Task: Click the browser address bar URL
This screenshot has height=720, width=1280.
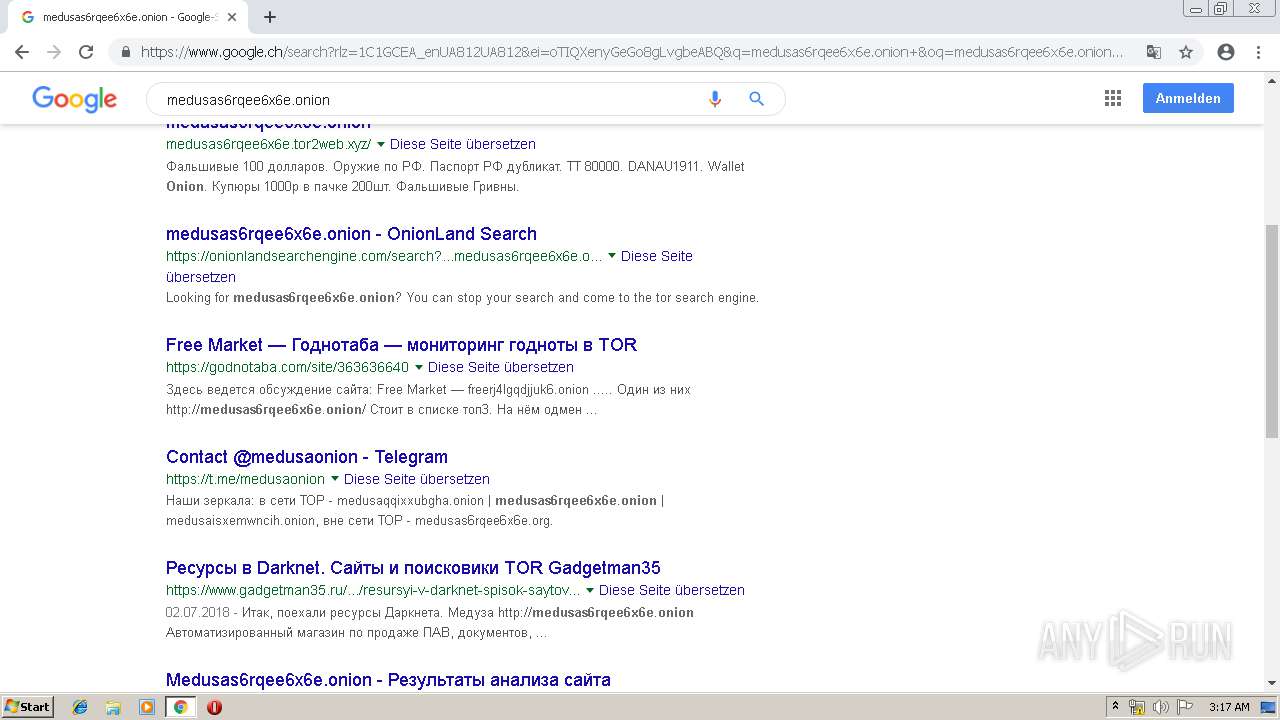Action: tap(632, 52)
